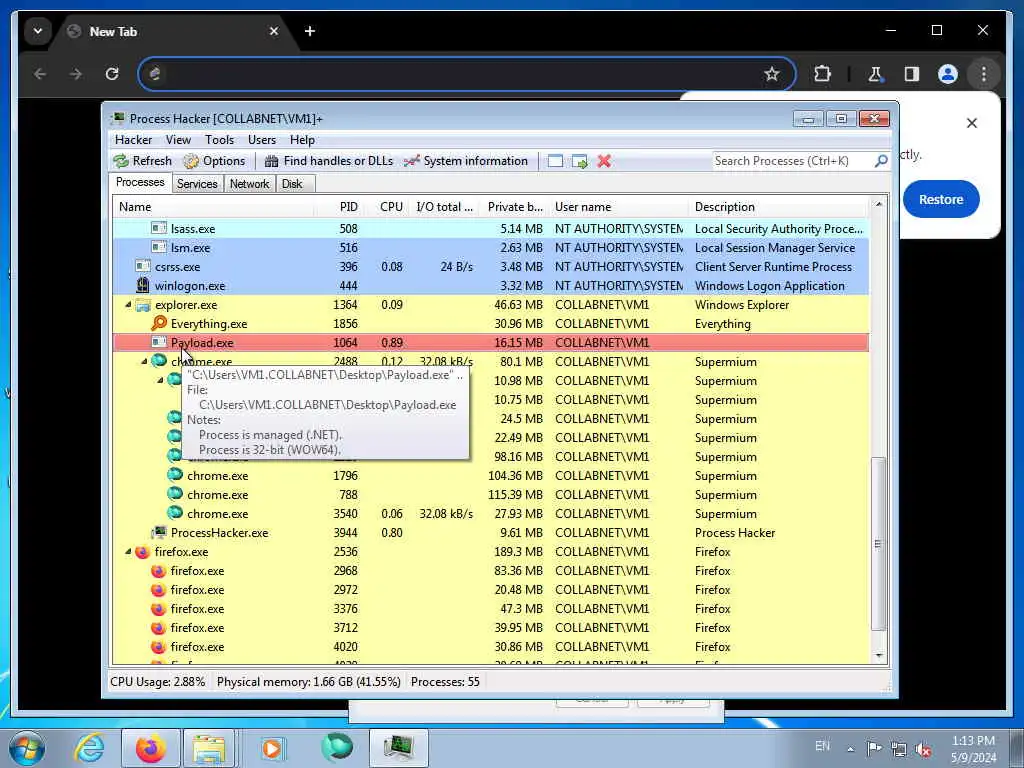Click the Chrome reload button

pyautogui.click(x=112, y=74)
